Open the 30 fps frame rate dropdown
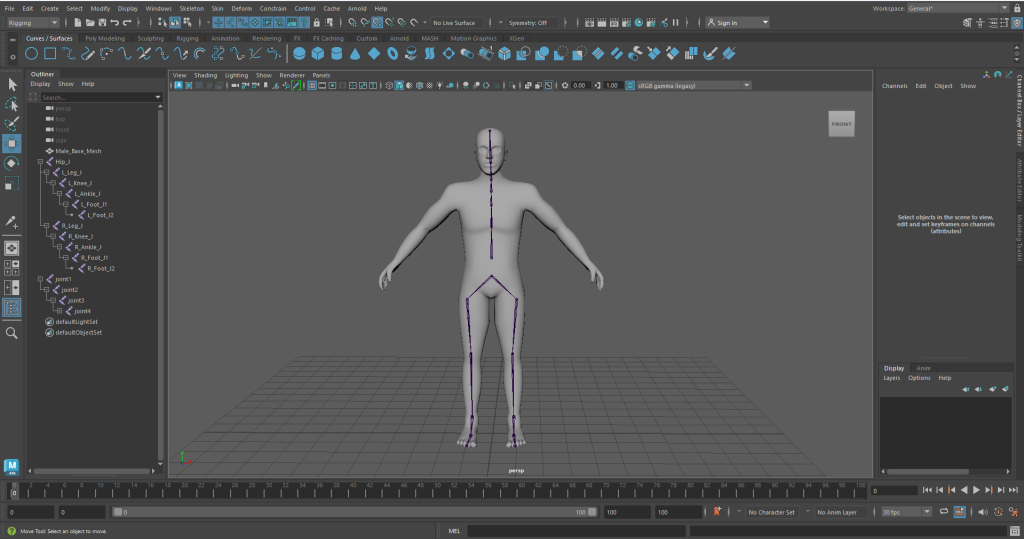The height and width of the screenshot is (539, 1024). pos(905,512)
